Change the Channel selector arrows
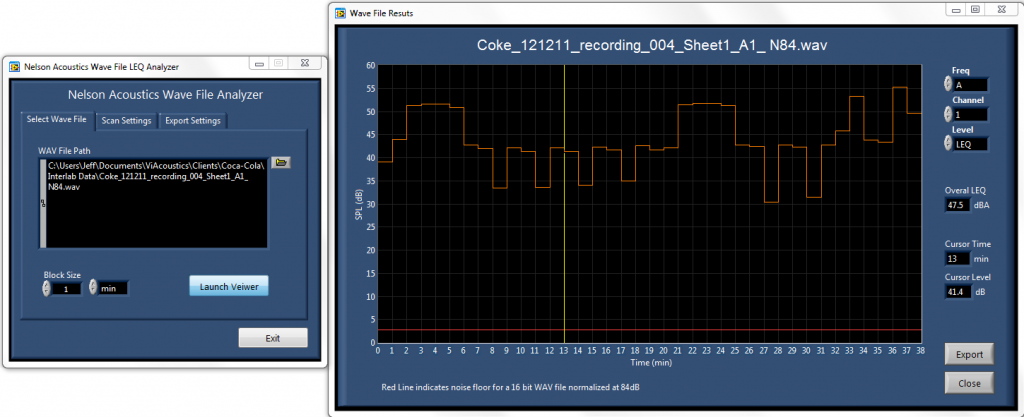 pos(948,114)
